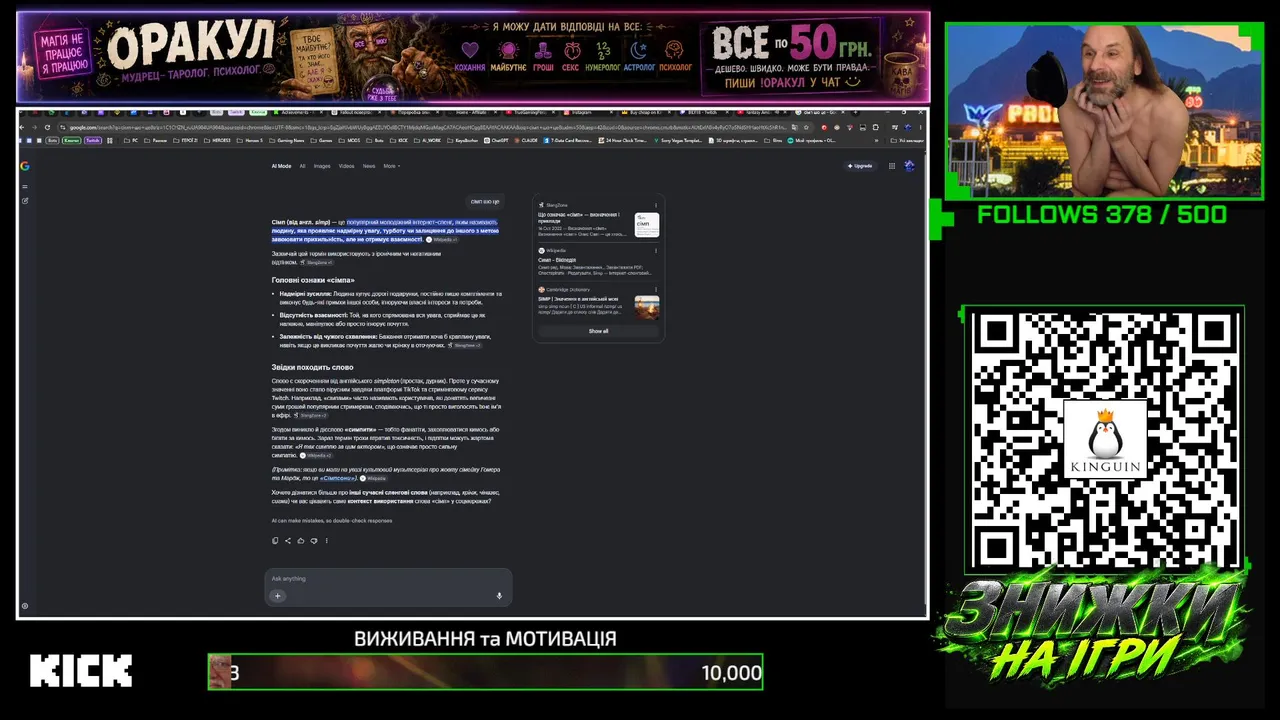Start voice input with the microphone icon
Image resolution: width=1280 pixels, height=720 pixels.
coord(499,596)
